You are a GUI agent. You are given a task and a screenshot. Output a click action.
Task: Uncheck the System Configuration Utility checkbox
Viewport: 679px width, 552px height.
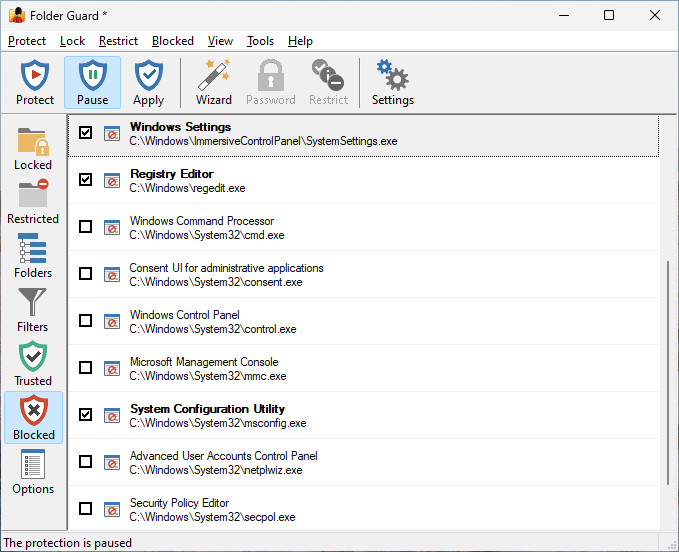click(x=85, y=414)
